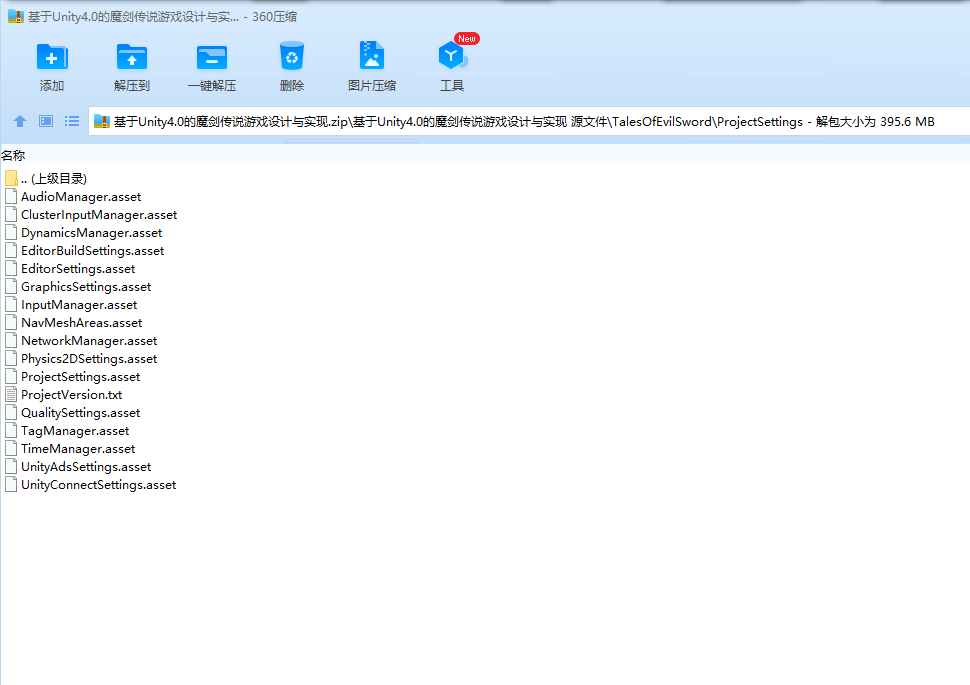Screen dimensions: 970x685
Task: Select NetworkManager.asset file
Action: click(x=89, y=340)
